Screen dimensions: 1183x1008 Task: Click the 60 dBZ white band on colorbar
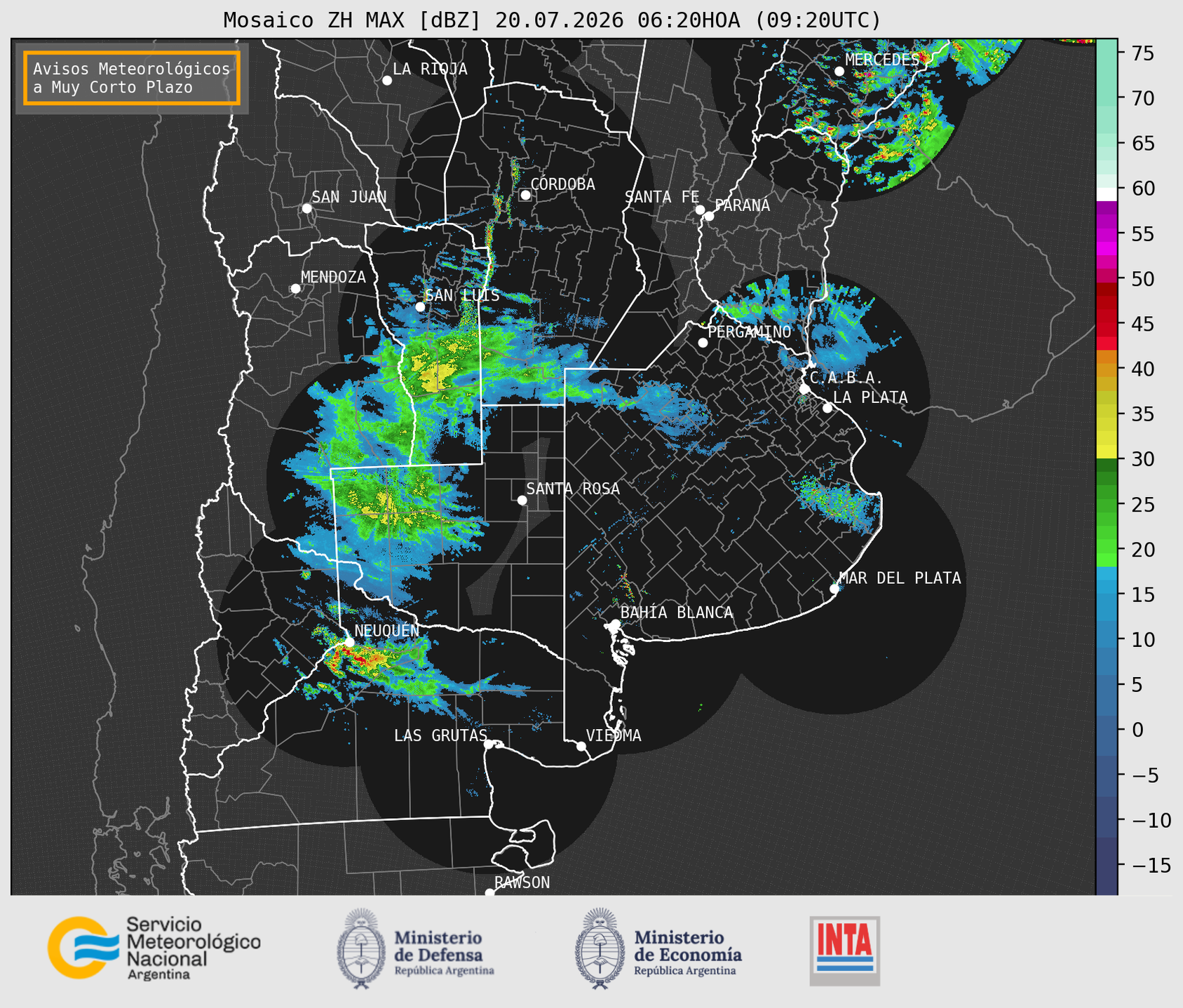[1107, 193]
